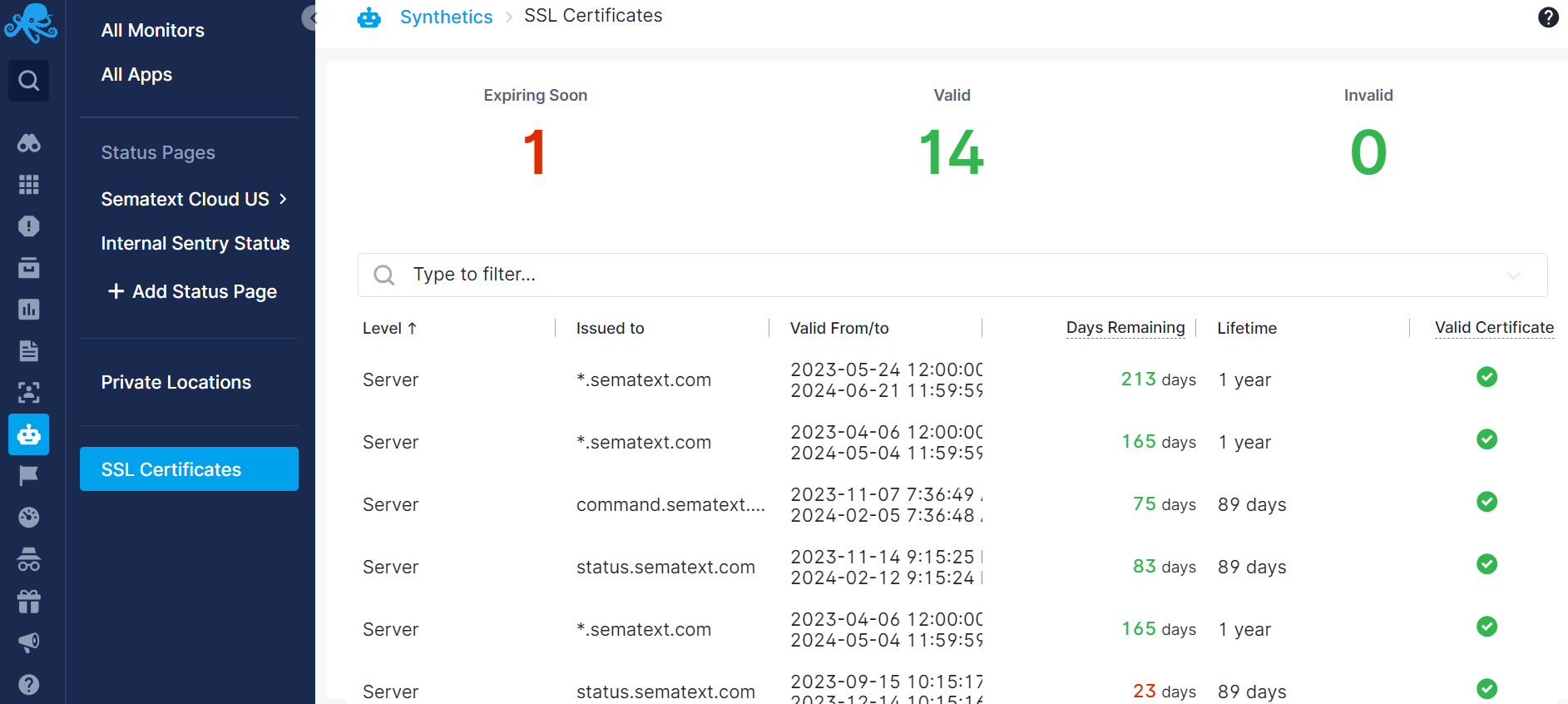Select the Synthetics robot icon in sidebar
Viewport: 1568px width, 704px height.
pos(29,434)
